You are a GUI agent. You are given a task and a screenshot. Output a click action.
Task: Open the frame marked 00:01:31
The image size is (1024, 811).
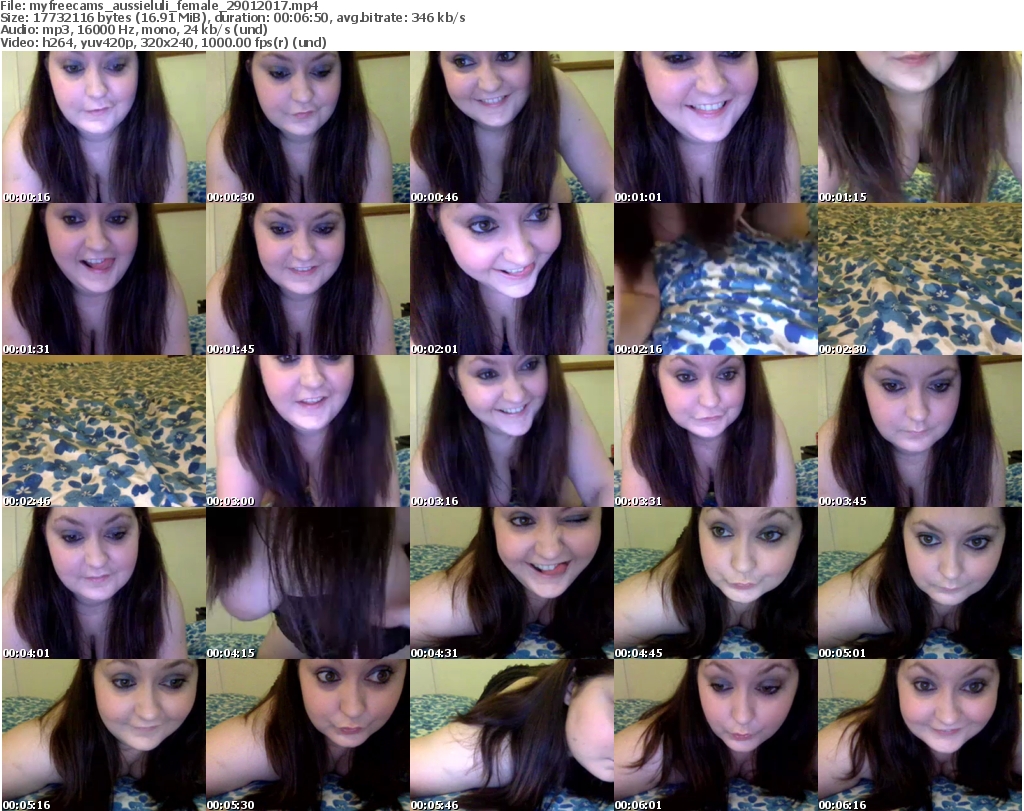coord(103,279)
